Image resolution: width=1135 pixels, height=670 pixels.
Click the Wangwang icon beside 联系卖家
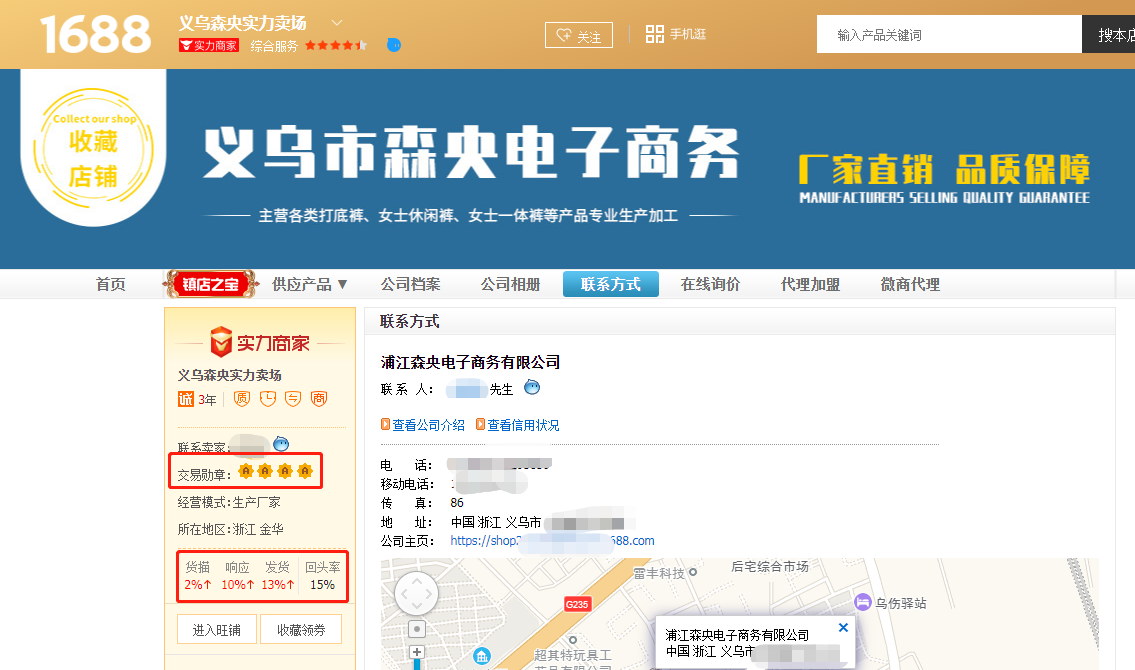281,444
